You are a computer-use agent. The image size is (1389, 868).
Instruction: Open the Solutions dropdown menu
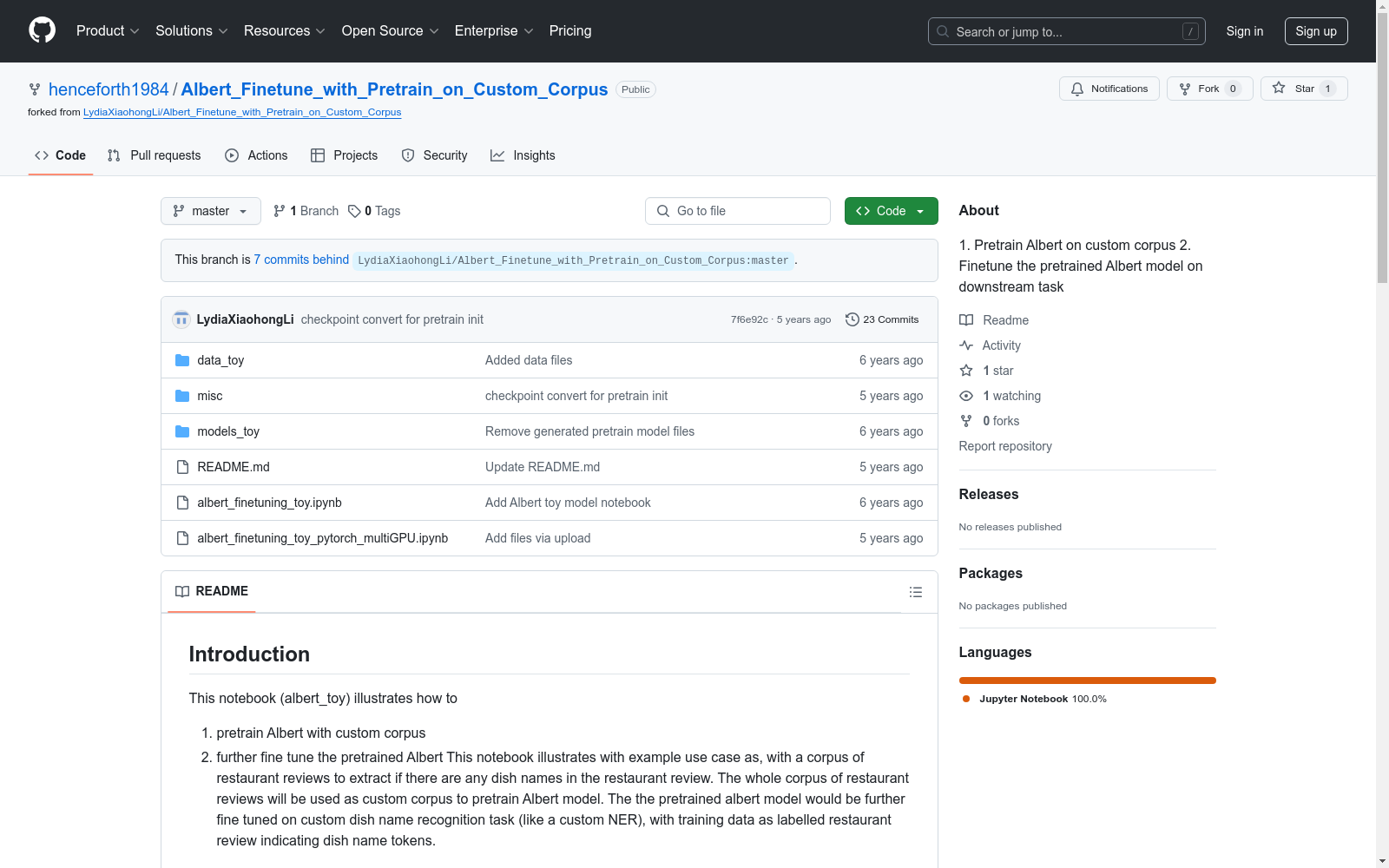(x=192, y=30)
